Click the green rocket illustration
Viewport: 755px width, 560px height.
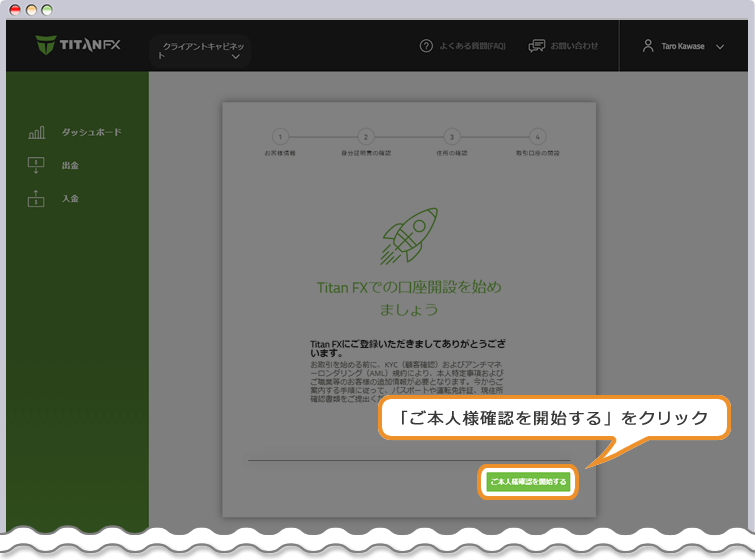pos(409,236)
